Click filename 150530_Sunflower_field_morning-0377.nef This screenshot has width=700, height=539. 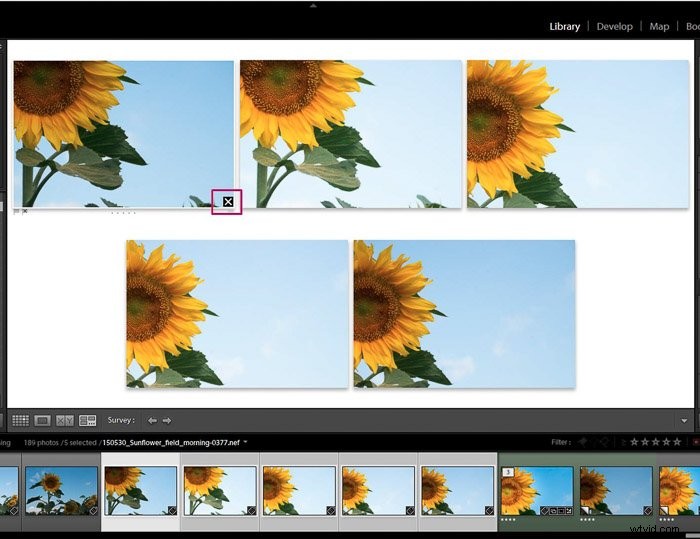(x=171, y=443)
